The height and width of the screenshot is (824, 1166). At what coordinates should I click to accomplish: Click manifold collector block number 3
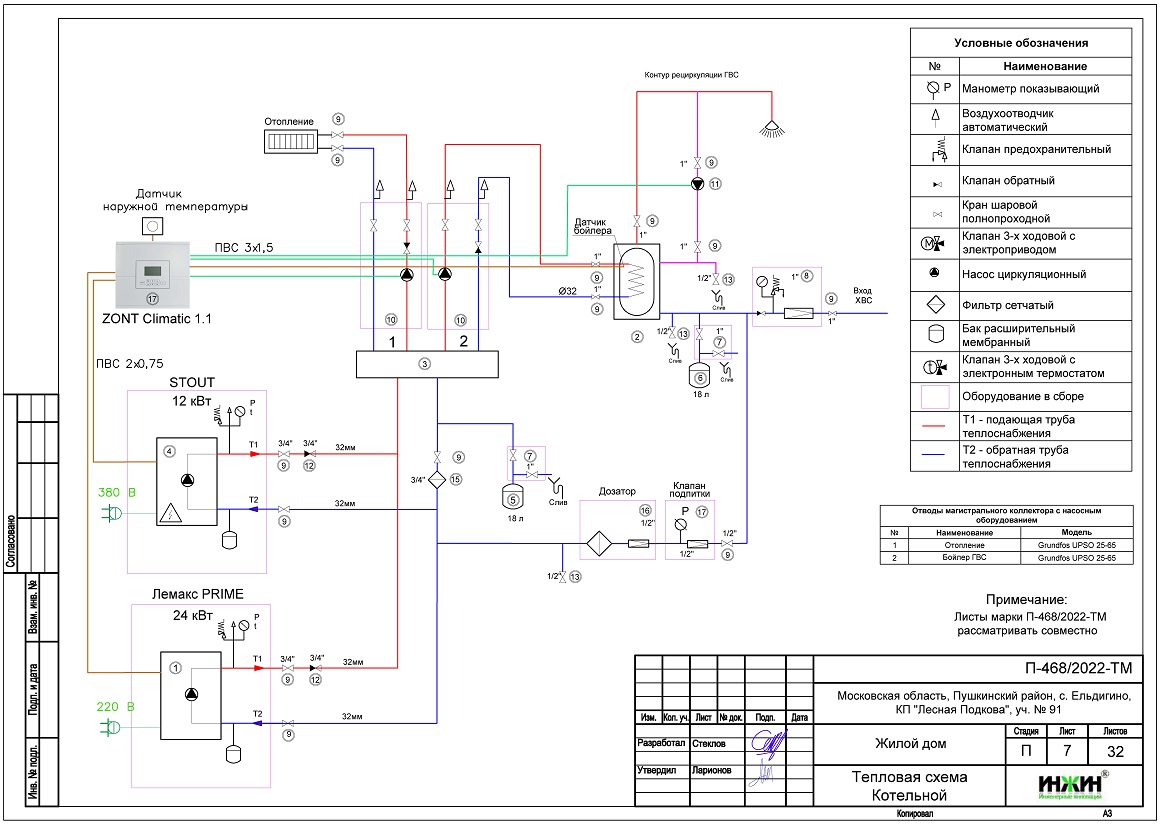(x=426, y=364)
